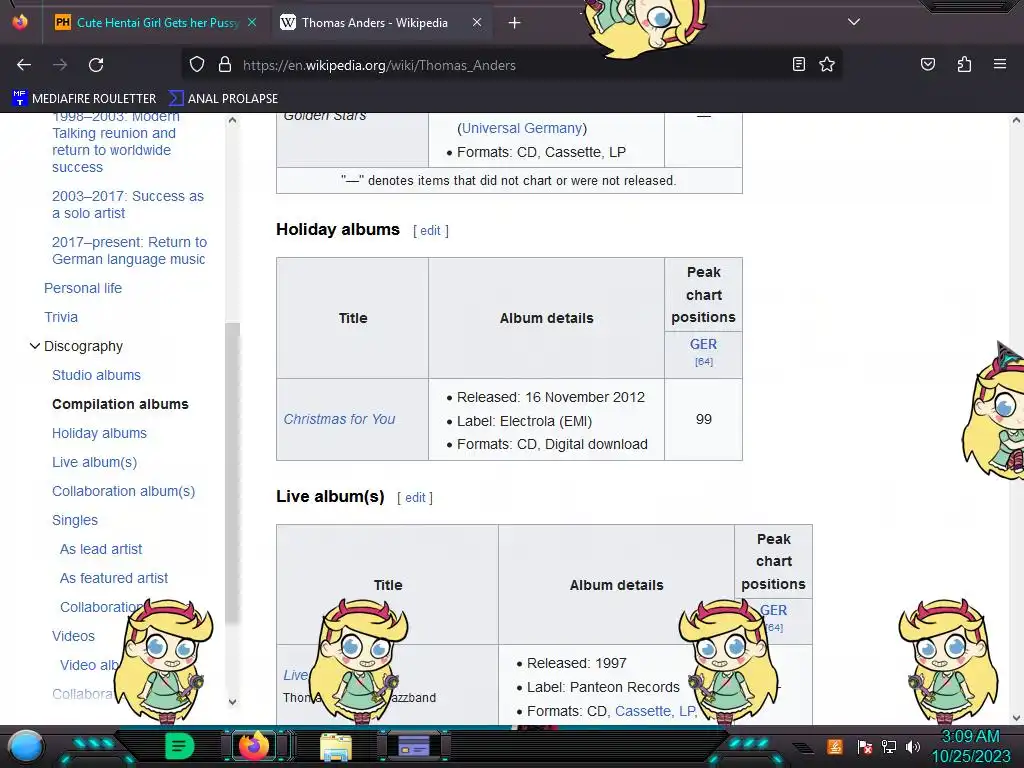Click the Firefox logo icon in the tab bar

(20, 22)
